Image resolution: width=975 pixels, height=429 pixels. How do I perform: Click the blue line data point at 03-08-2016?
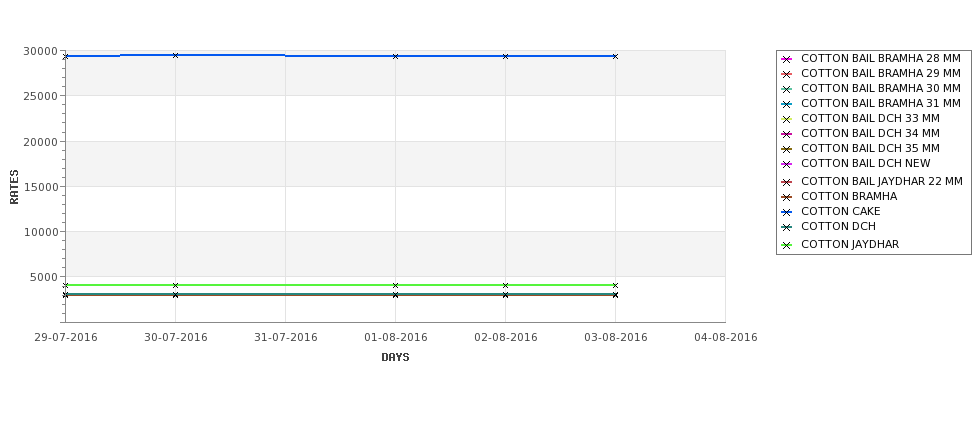click(615, 57)
